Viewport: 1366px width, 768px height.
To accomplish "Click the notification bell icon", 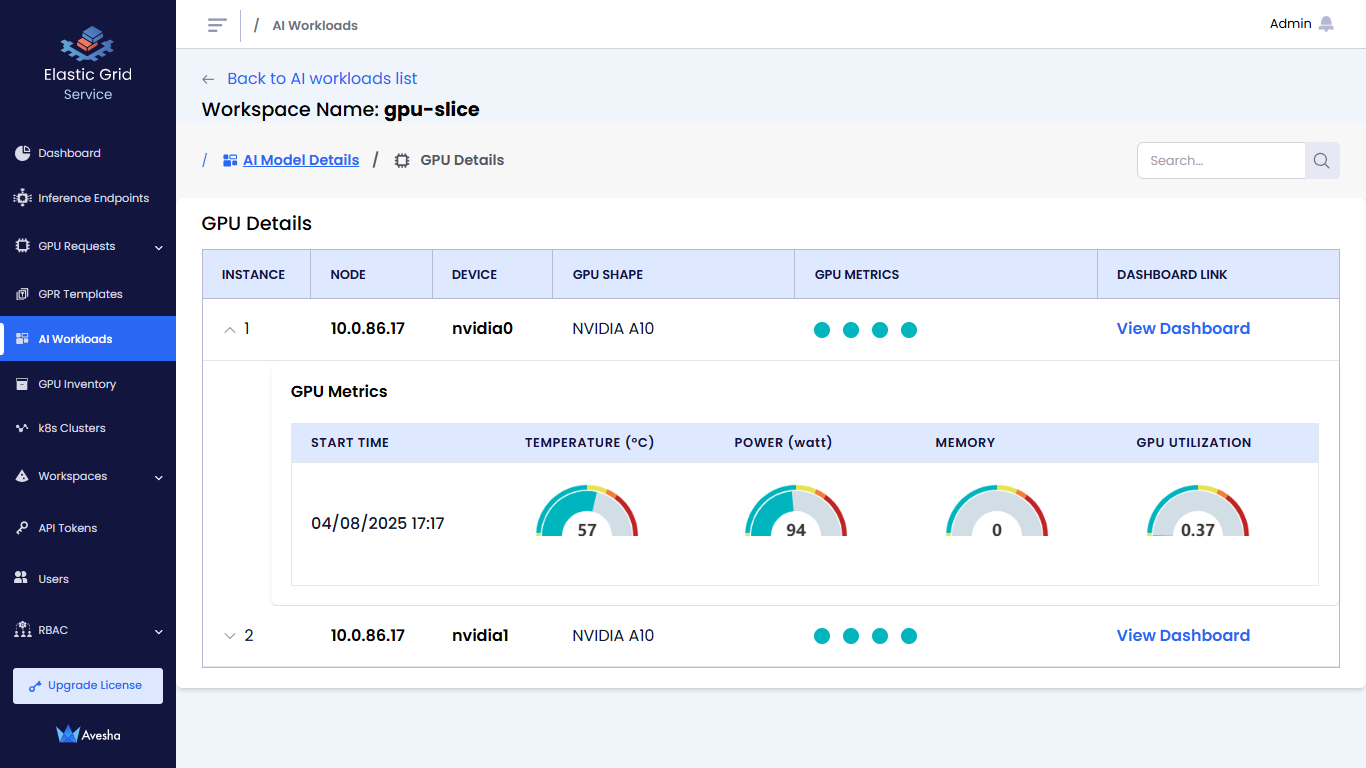I will [1326, 24].
